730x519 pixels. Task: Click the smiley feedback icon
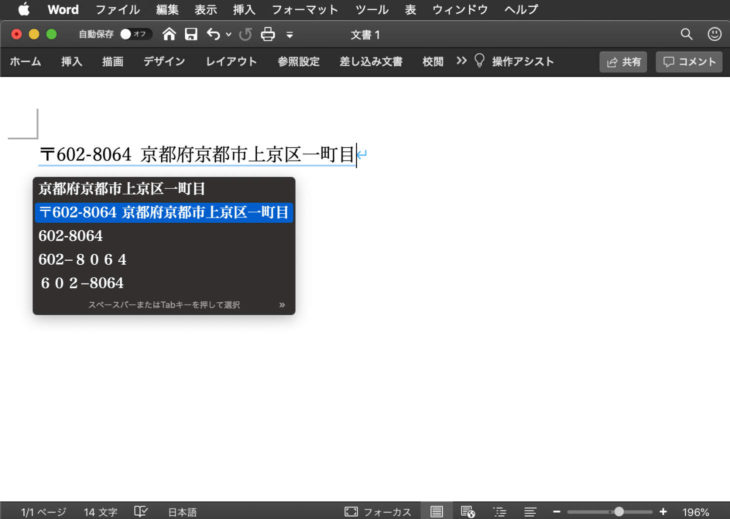point(714,34)
